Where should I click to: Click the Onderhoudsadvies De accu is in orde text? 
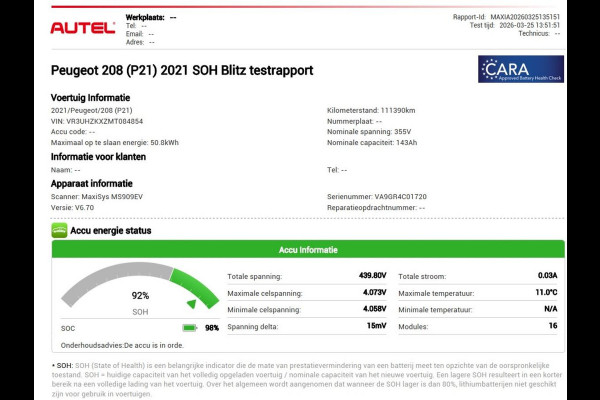point(122,345)
